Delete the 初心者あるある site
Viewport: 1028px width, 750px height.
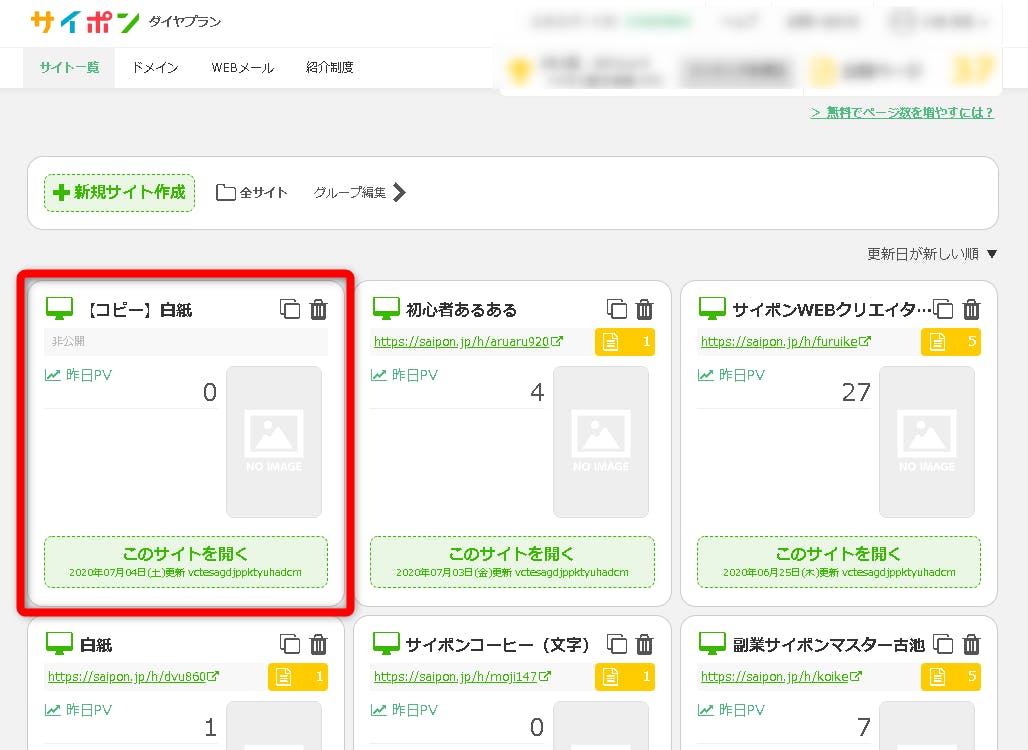(645, 309)
